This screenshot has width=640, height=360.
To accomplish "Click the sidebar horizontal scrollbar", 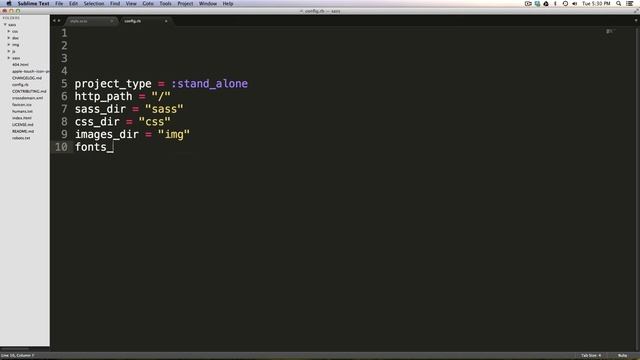I will (16, 349).
